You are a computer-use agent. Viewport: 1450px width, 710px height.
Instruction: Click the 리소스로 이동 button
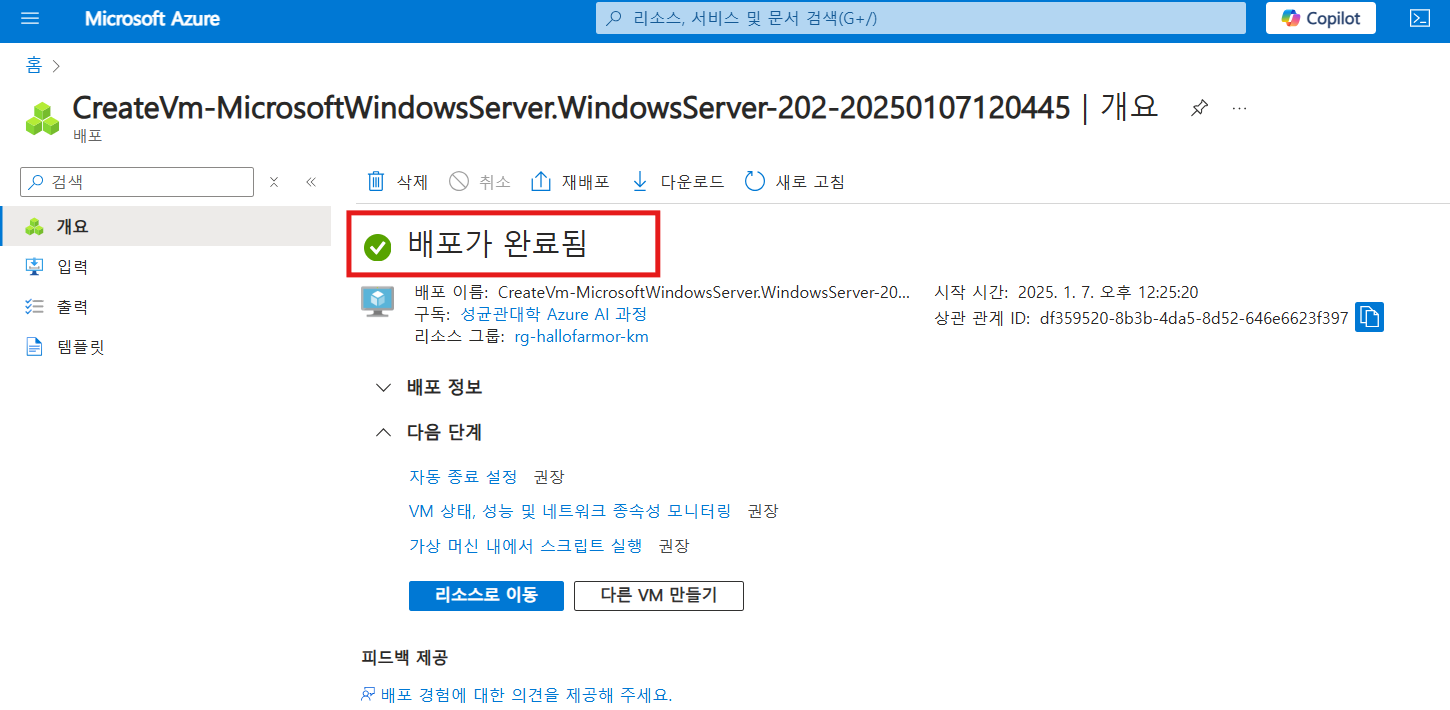coord(486,595)
